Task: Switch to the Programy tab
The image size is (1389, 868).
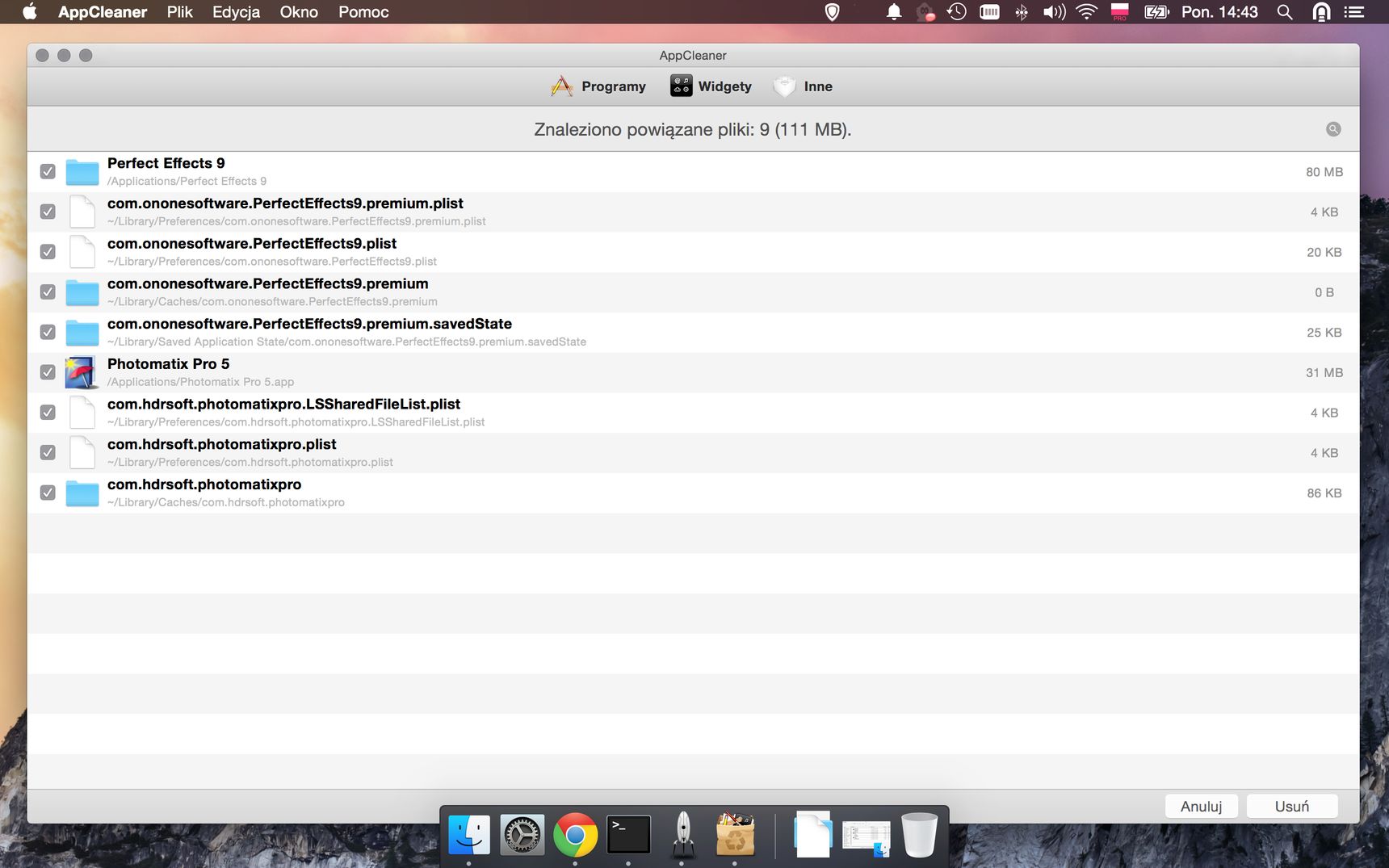Action: point(598,86)
